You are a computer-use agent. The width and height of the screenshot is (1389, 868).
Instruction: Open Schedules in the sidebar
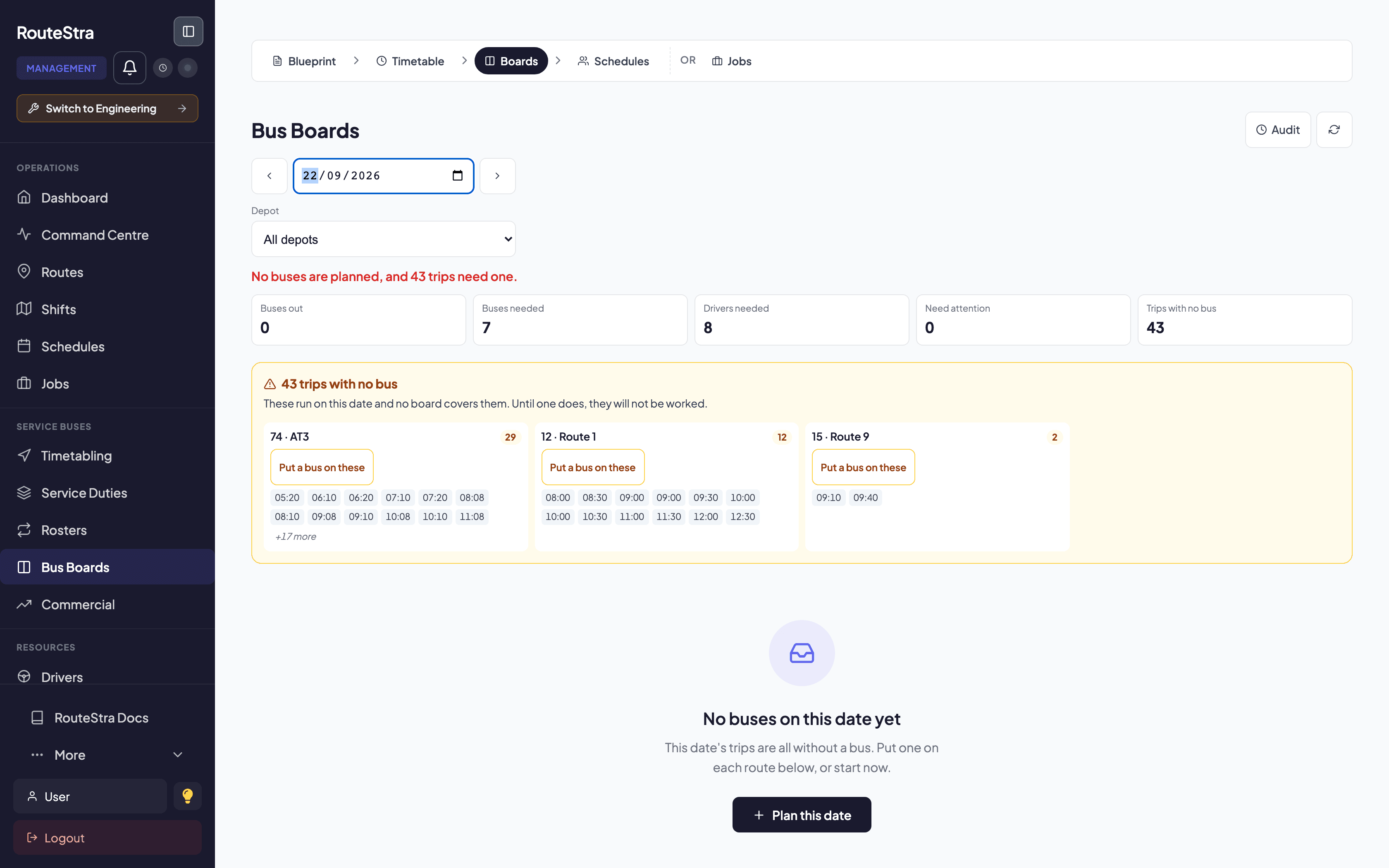tap(107, 347)
